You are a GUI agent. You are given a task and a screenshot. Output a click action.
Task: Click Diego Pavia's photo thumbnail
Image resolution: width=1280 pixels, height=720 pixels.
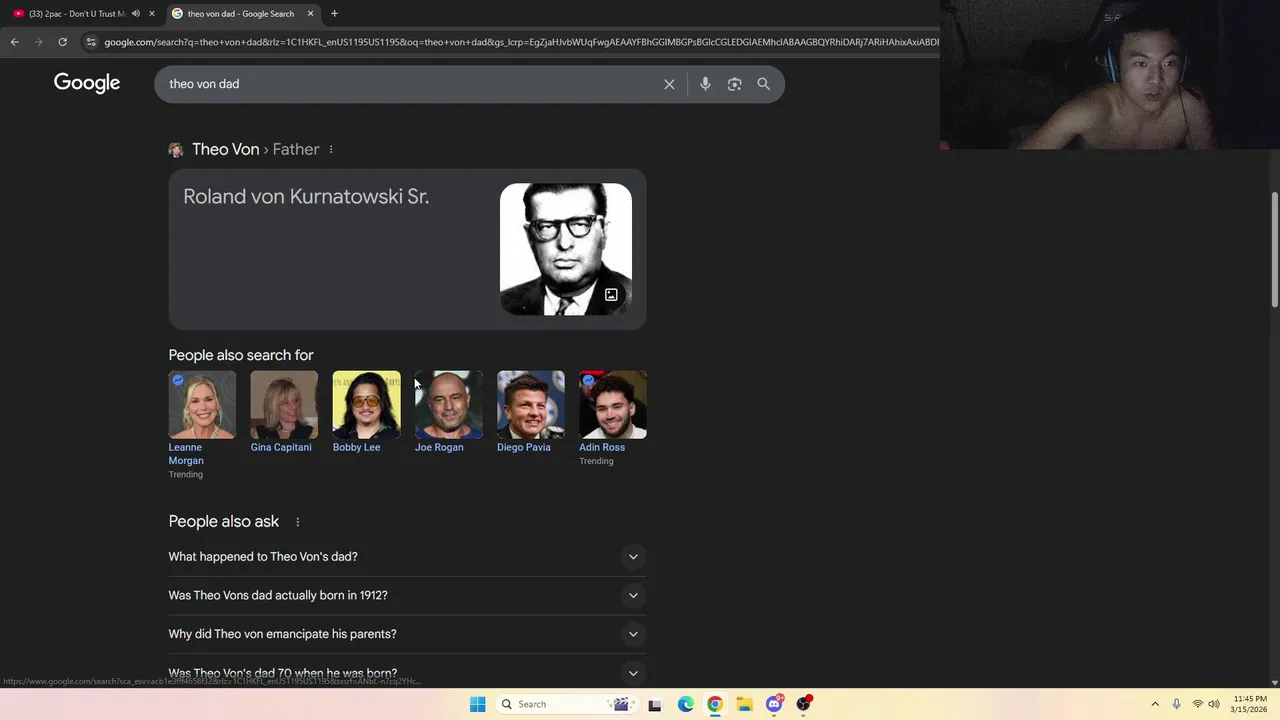click(x=531, y=405)
